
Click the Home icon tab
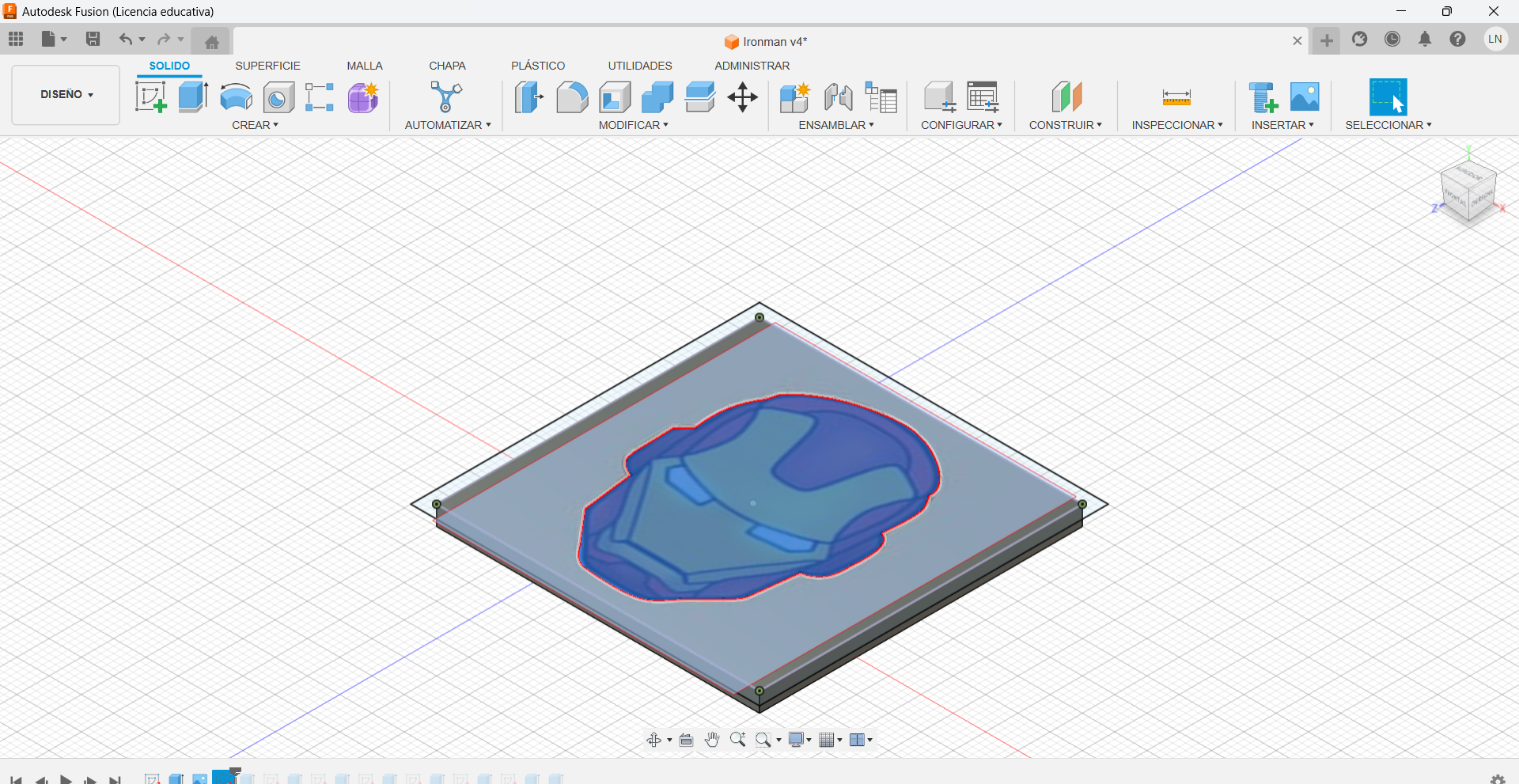tap(211, 41)
